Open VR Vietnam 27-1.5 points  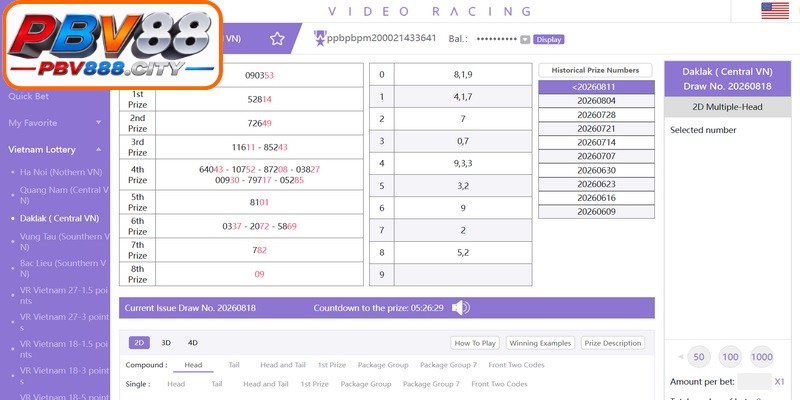click(x=64, y=295)
